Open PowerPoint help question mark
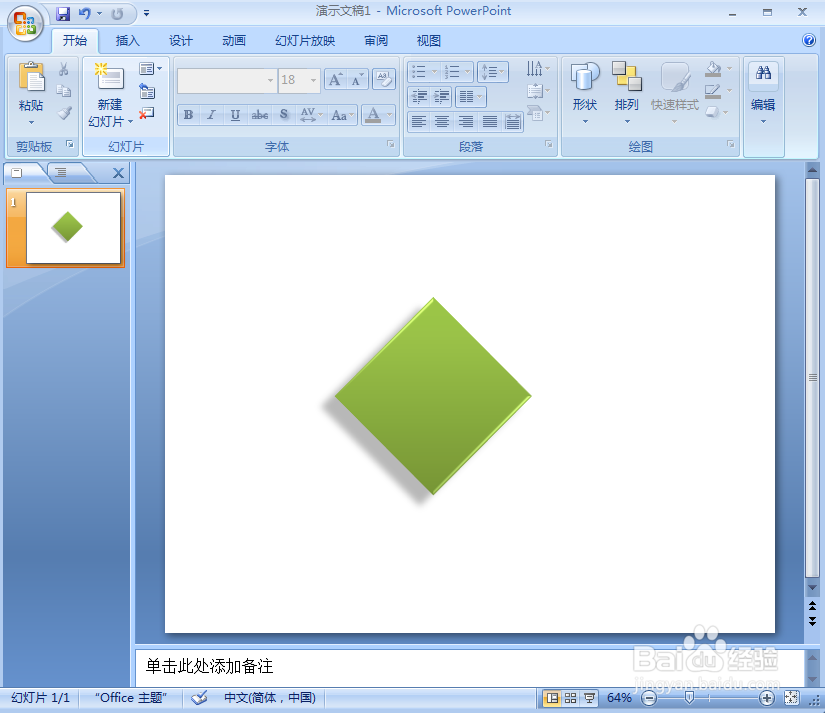 [809, 40]
